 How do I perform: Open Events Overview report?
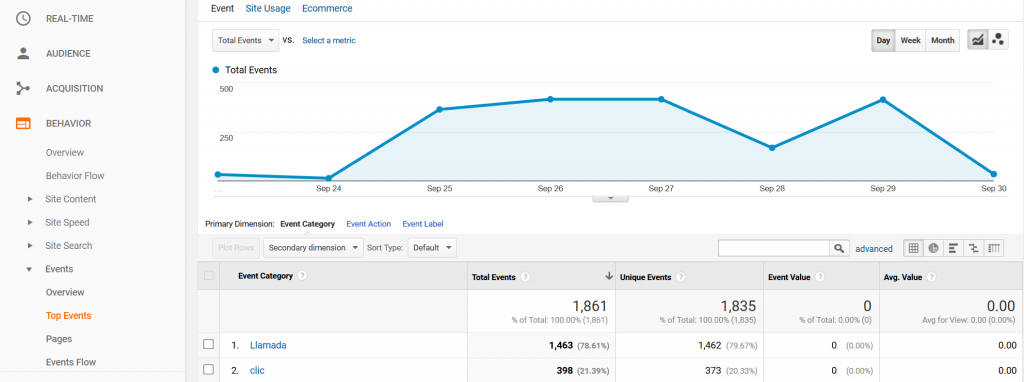(x=65, y=293)
